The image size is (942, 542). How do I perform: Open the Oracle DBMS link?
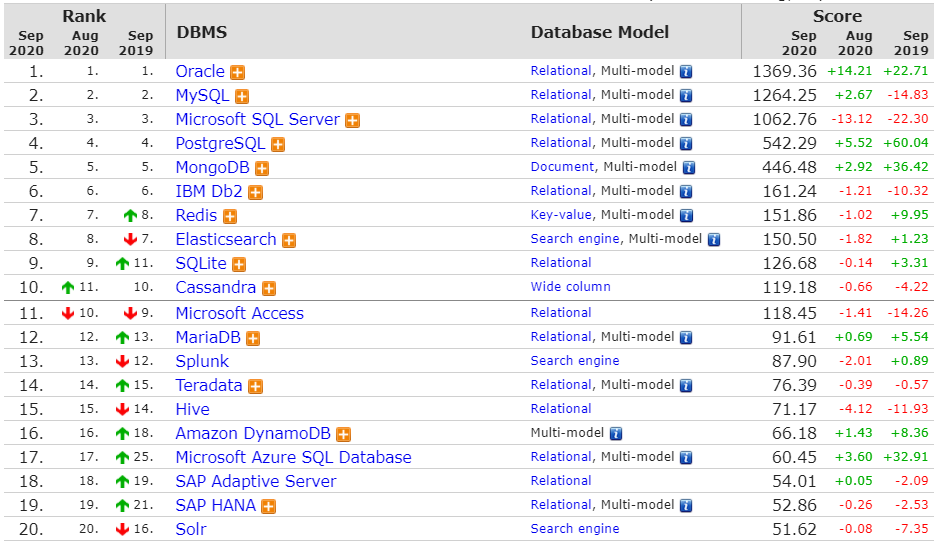200,72
